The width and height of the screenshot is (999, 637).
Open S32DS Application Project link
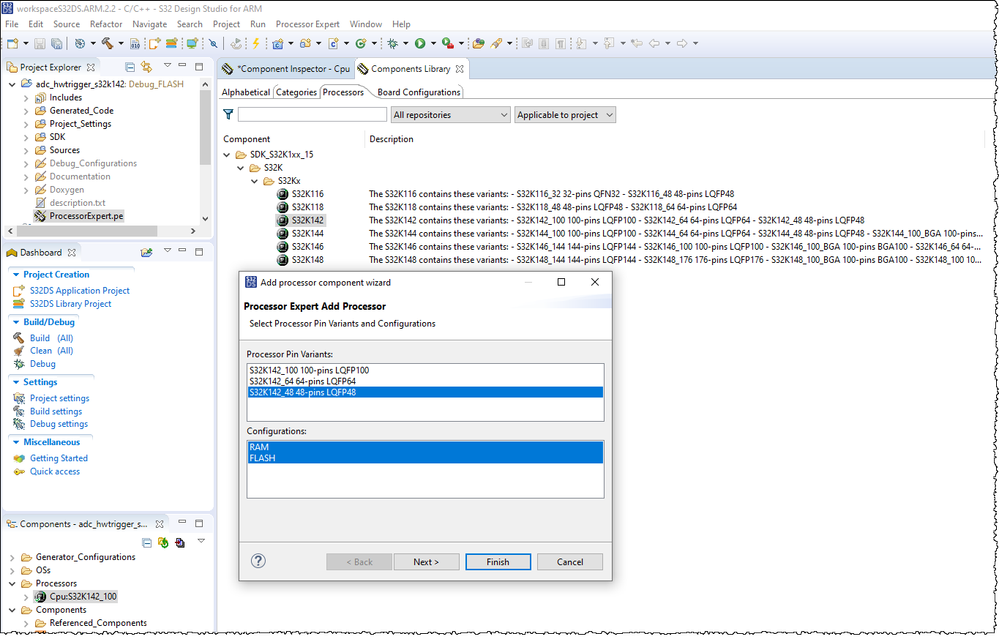point(80,290)
